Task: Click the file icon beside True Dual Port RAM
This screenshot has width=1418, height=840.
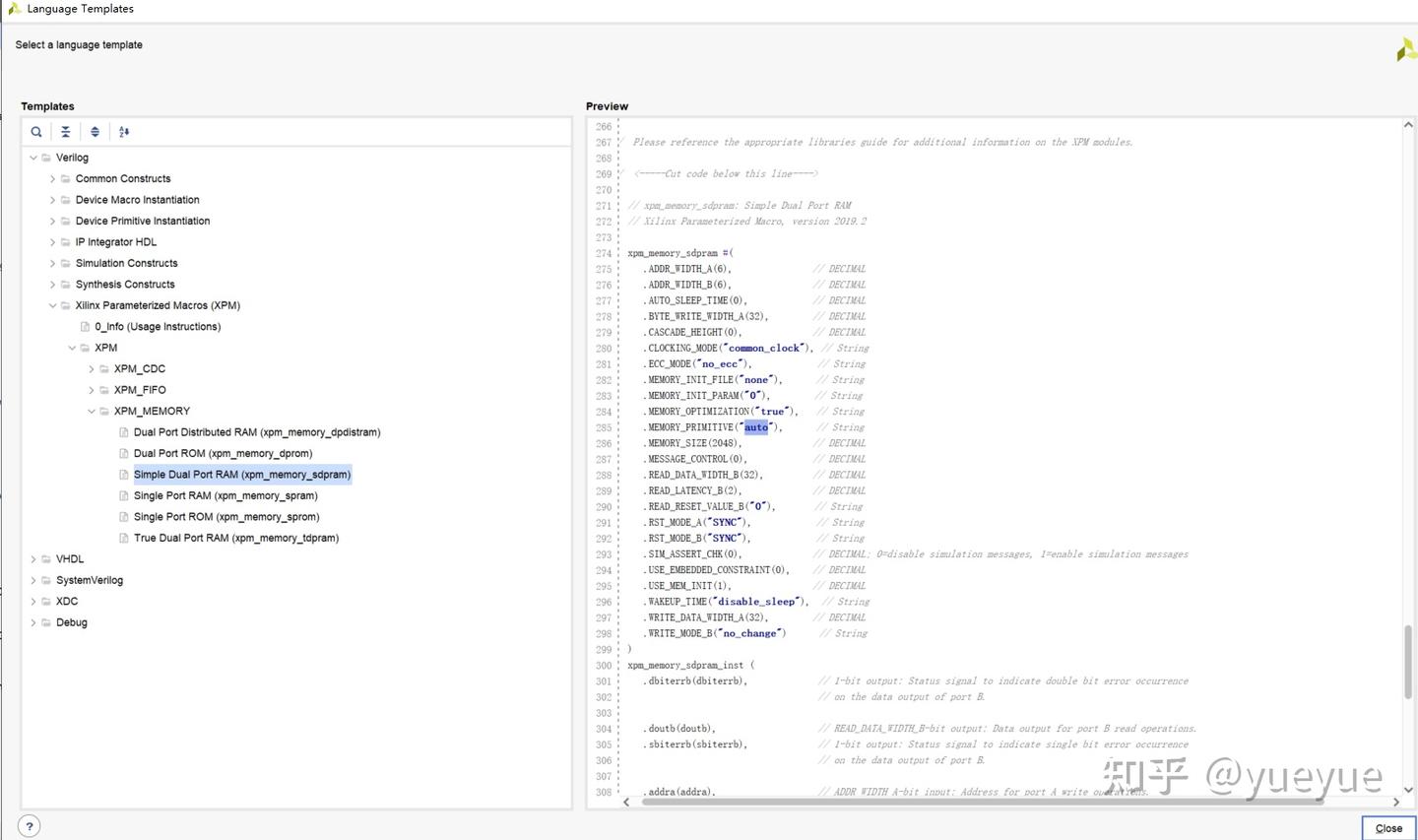Action: (124, 539)
